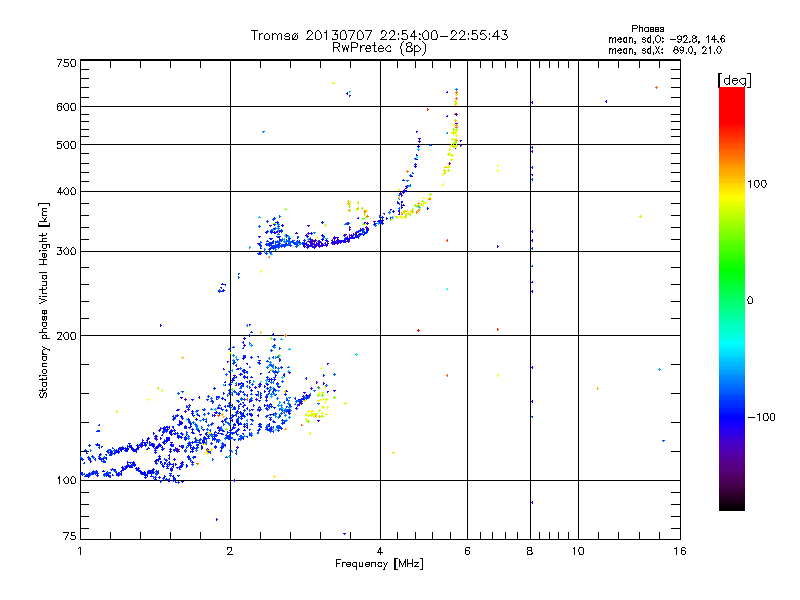This screenshot has height=600, width=800.
Task: Click the '[deg]' colorbar unit label
Action: coord(734,80)
